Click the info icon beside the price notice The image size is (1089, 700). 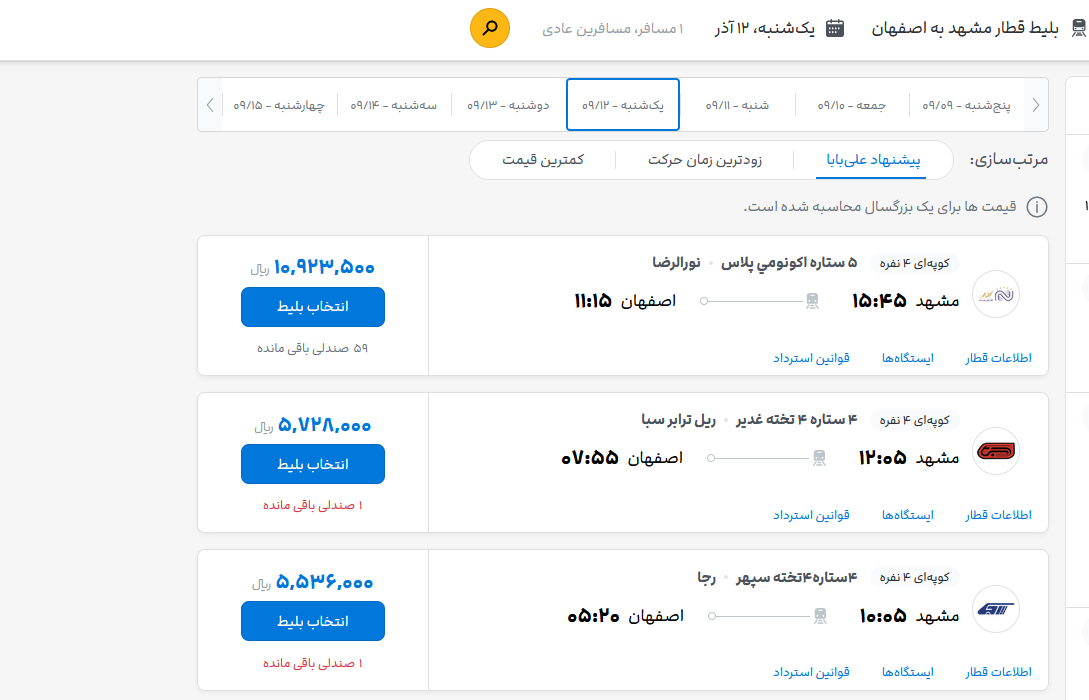pyautogui.click(x=1038, y=207)
